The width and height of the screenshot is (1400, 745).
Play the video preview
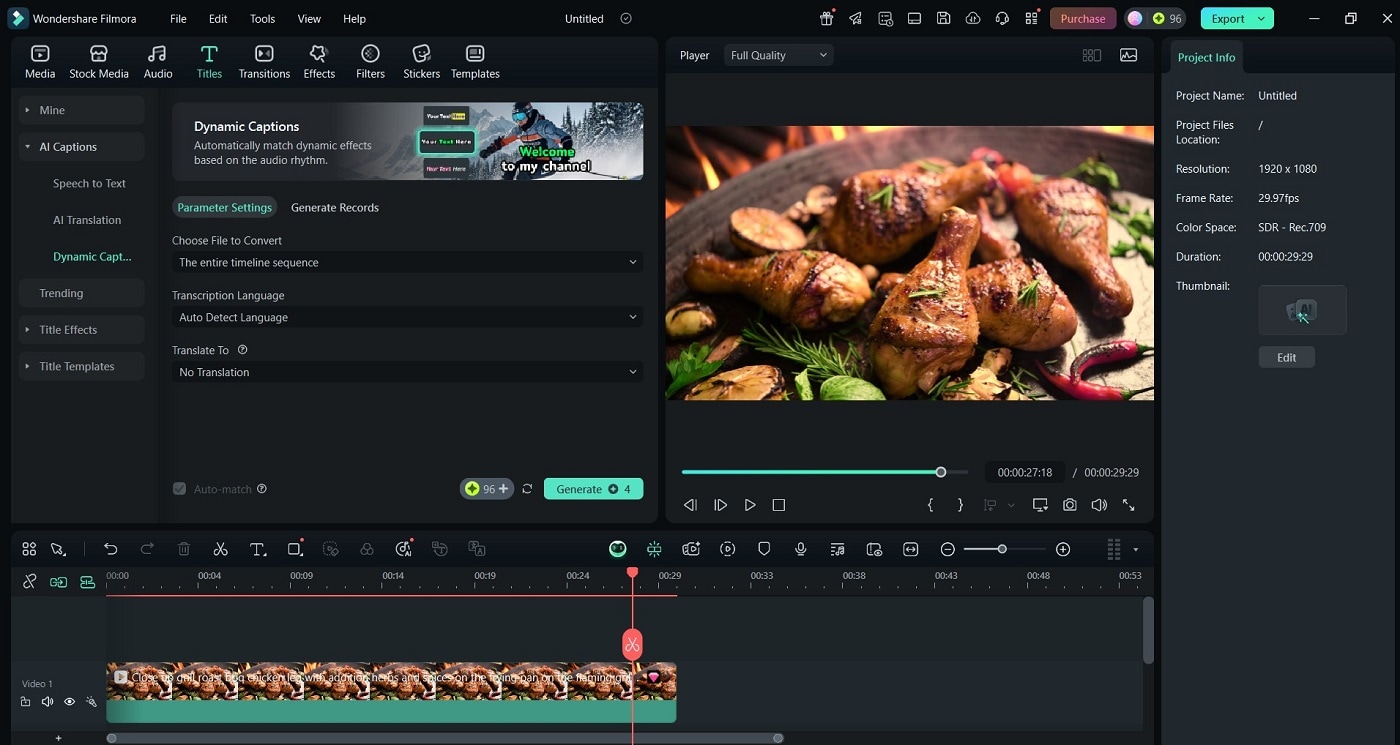750,505
